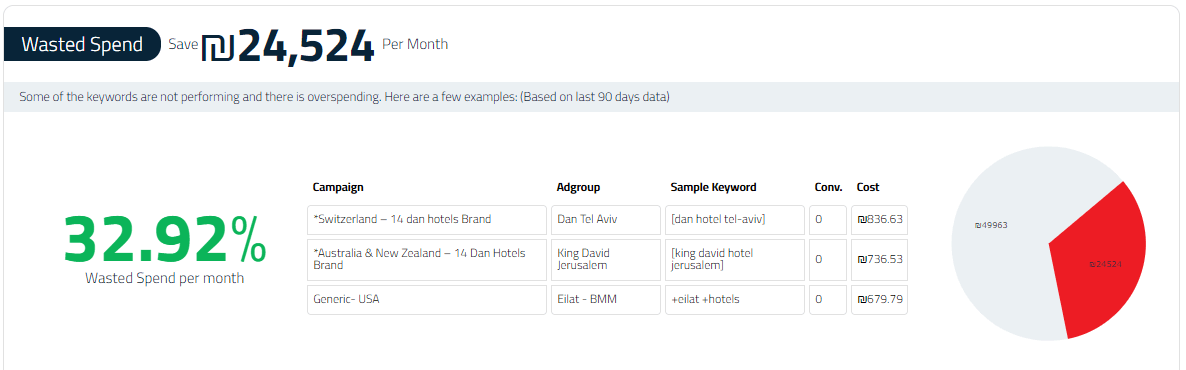Click the Eilat - BMM adgroup cell
Viewport: 1186px width, 370px height.
pyautogui.click(x=606, y=300)
